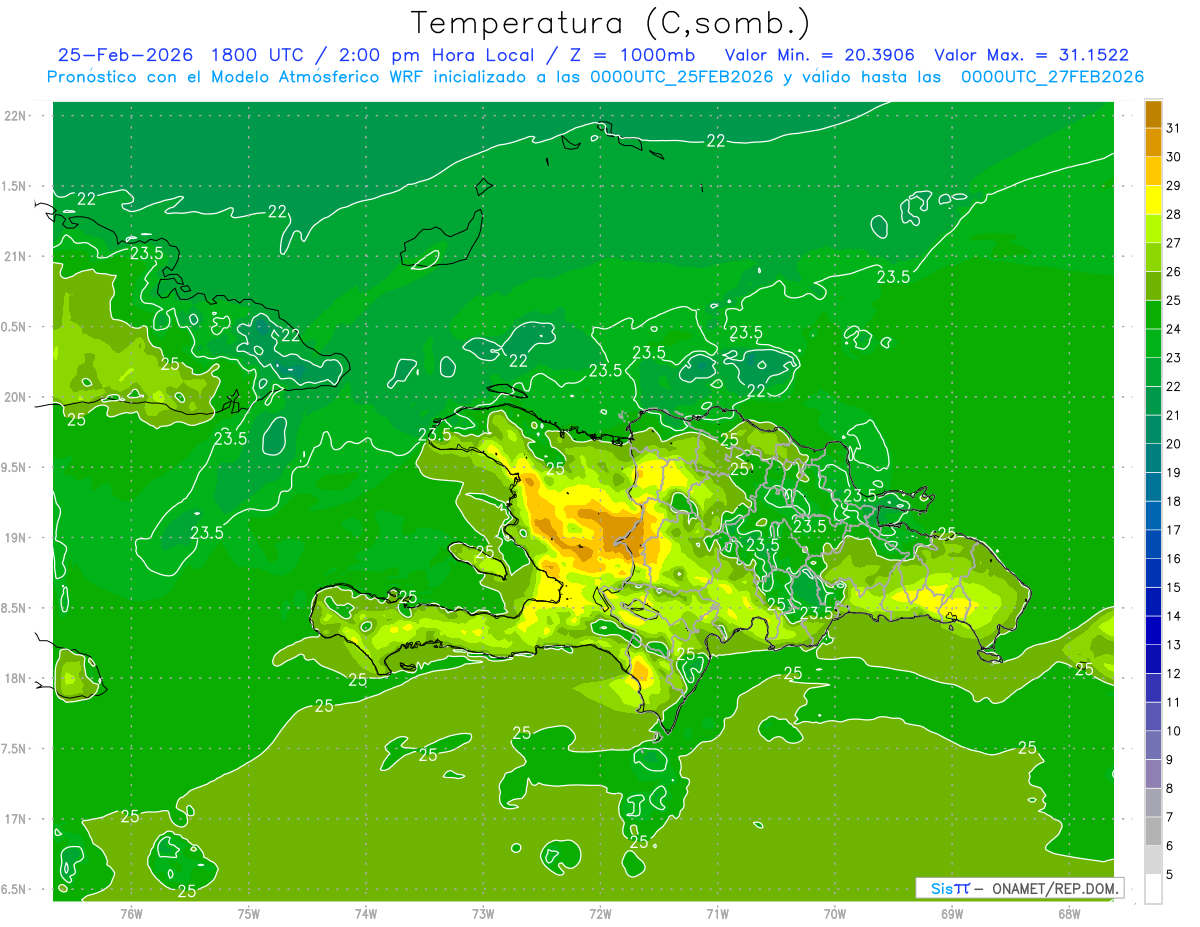Click longitude axis label "69W"
The width and height of the screenshot is (1200, 927).
pyautogui.click(x=952, y=914)
